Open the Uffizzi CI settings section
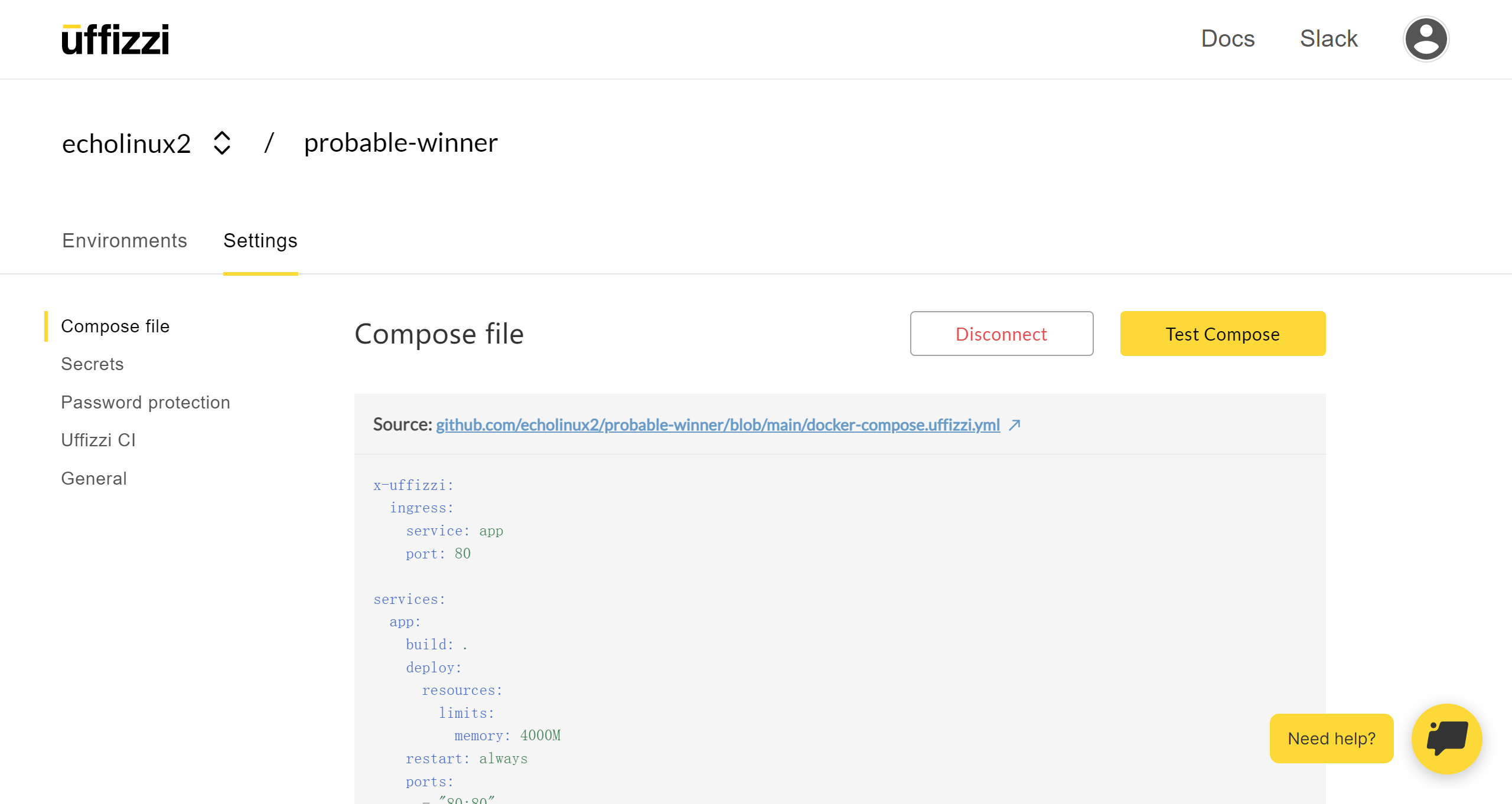1512x804 pixels. [98, 440]
